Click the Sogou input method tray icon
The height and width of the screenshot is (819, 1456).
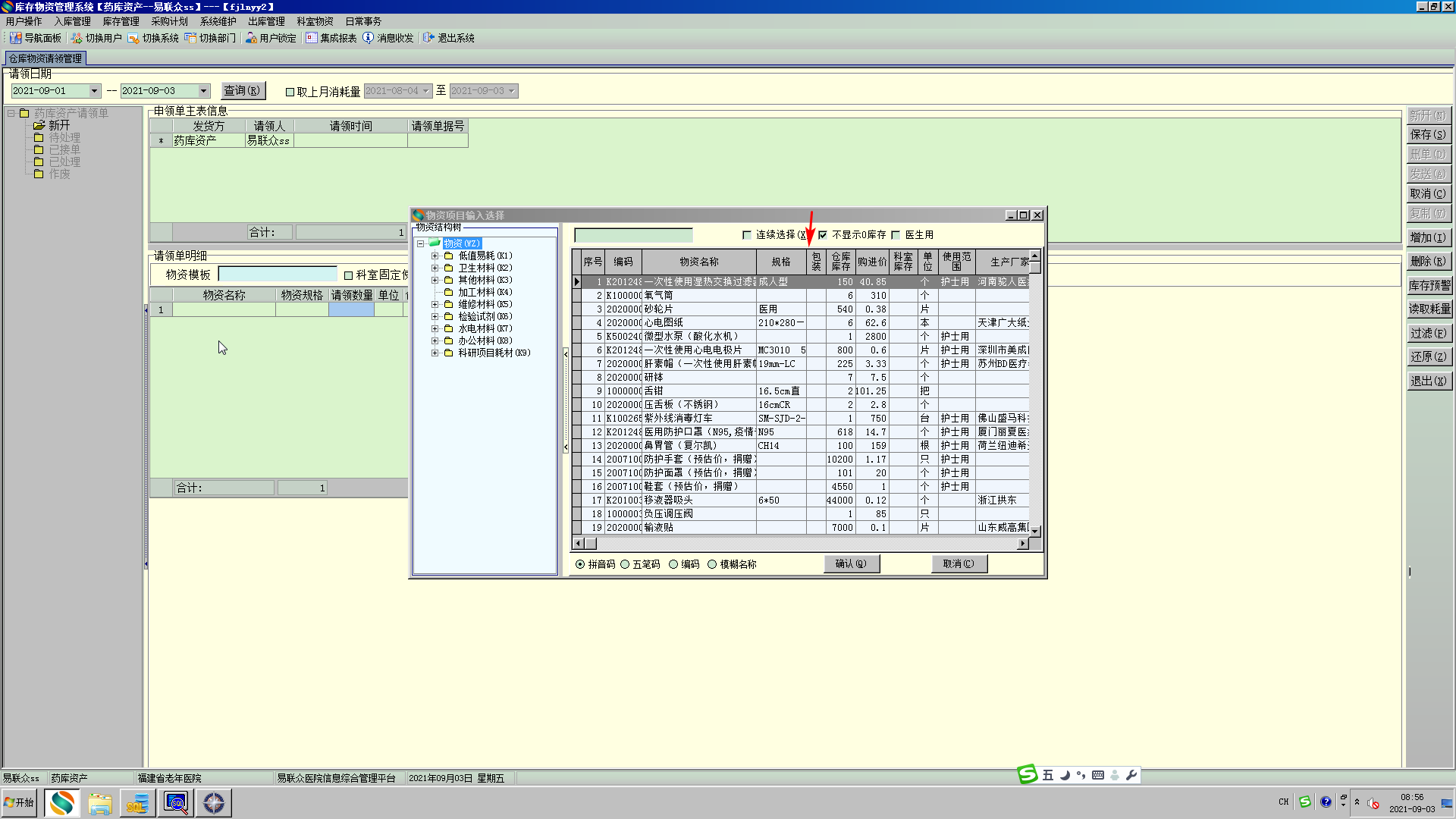click(1304, 802)
